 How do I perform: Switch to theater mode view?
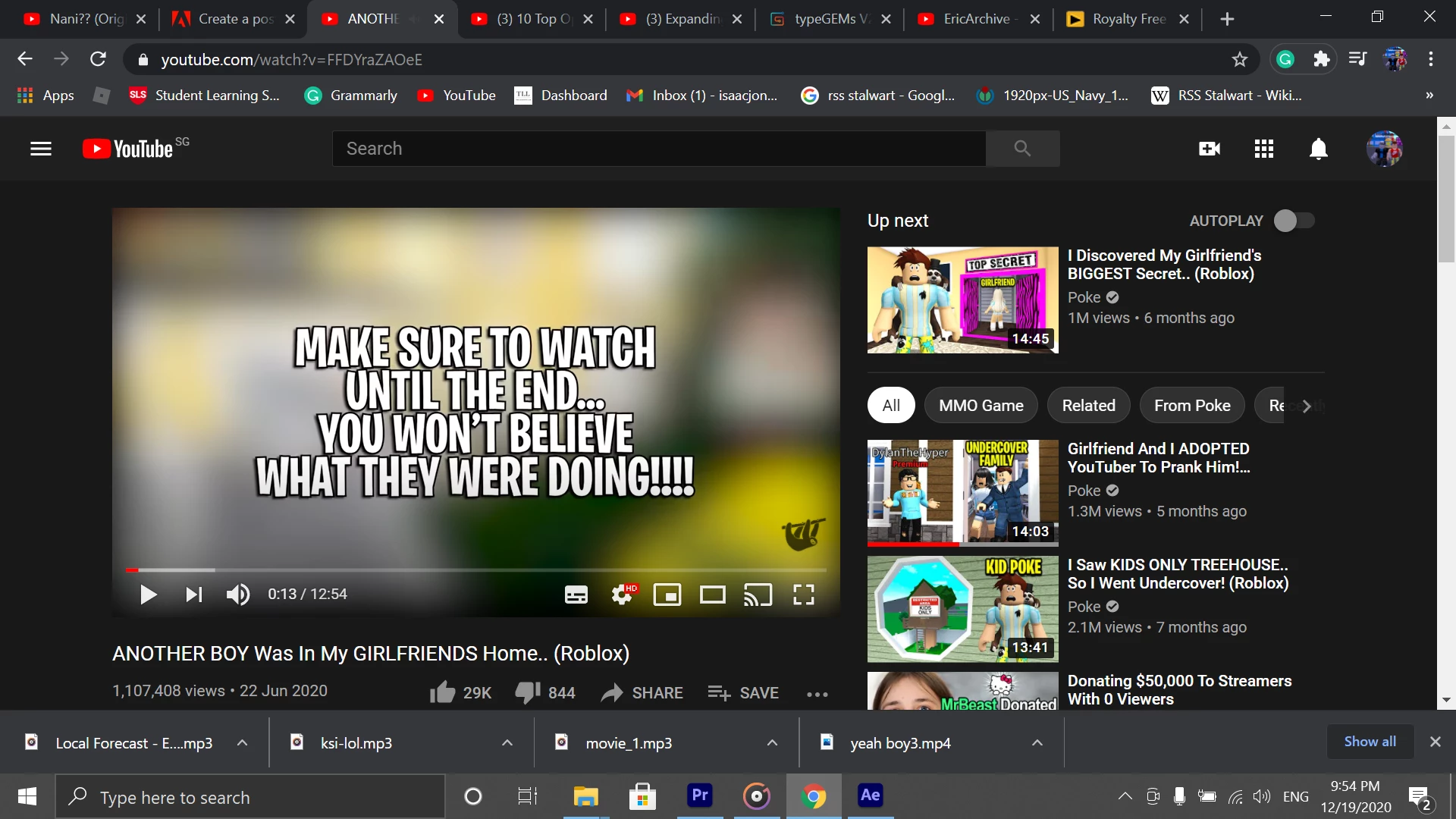point(712,595)
